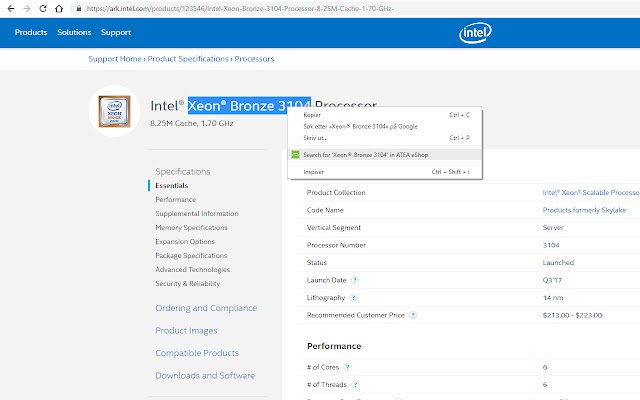Screen dimensions: 640x400
Task: Open the Support menu in header
Action: point(116,32)
